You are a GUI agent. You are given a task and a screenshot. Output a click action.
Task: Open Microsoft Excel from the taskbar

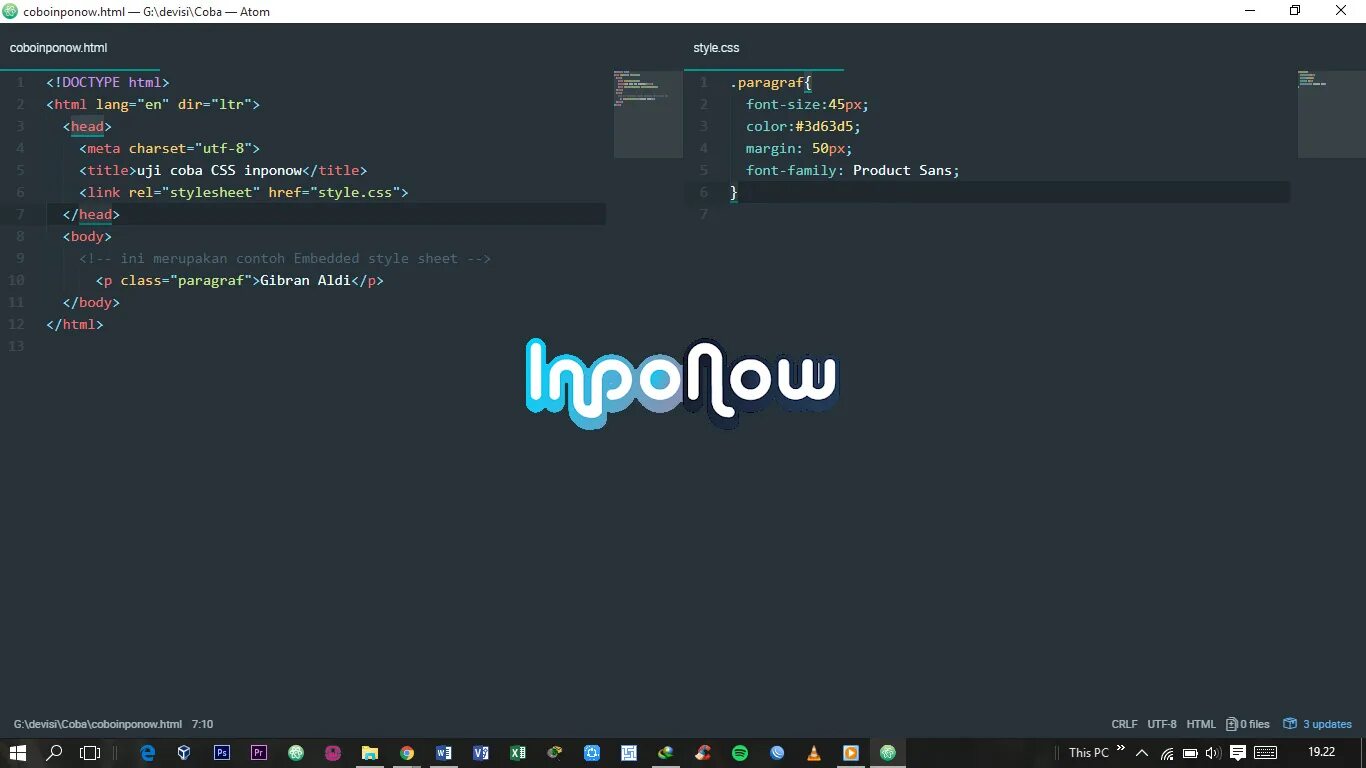(x=518, y=752)
